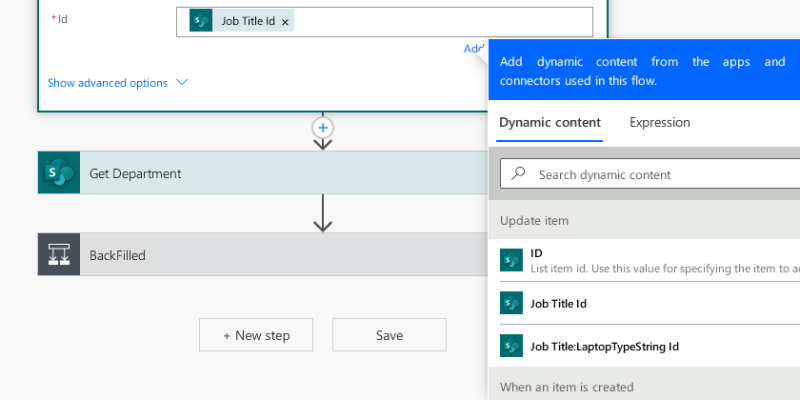This screenshot has height=400, width=800.
Task: Expand the BackFilled action card
Action: coord(263,254)
